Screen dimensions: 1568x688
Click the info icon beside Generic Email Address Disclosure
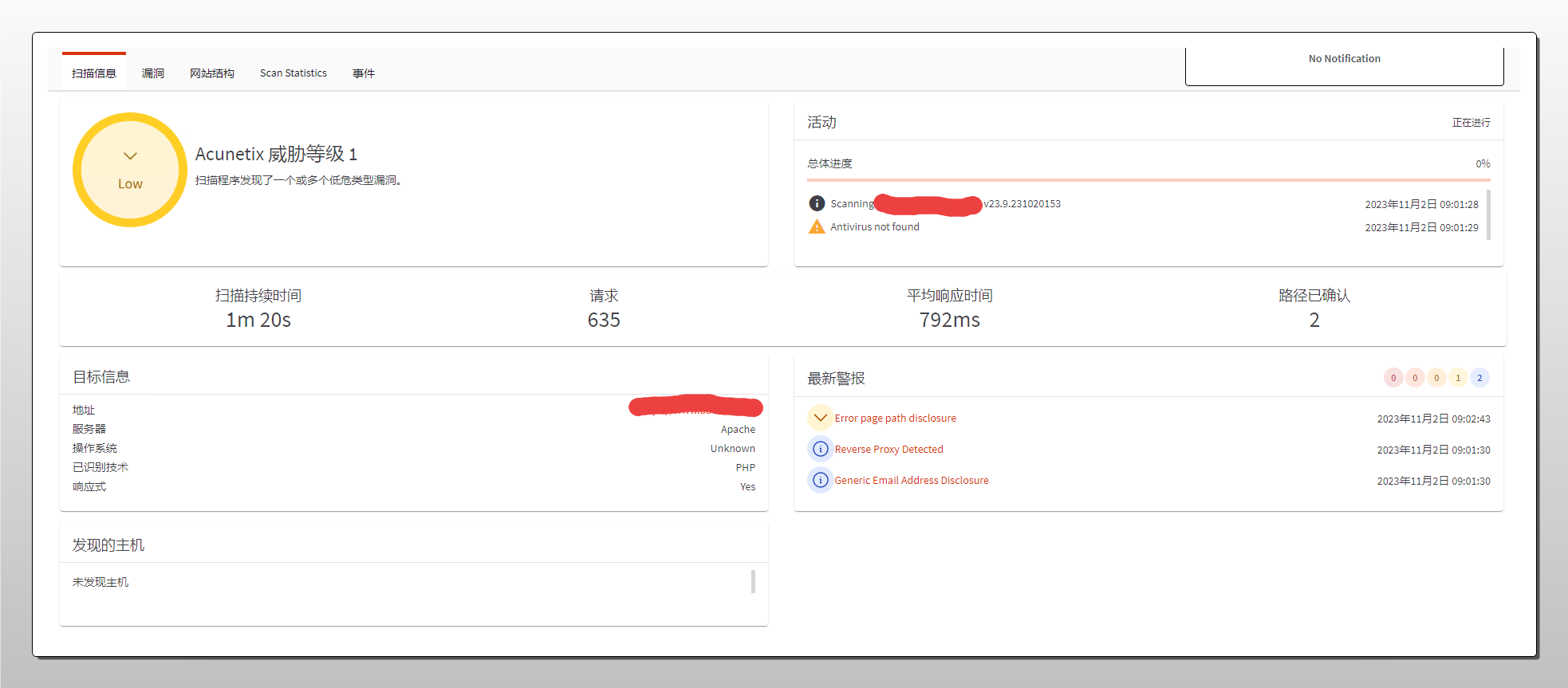pyautogui.click(x=820, y=480)
